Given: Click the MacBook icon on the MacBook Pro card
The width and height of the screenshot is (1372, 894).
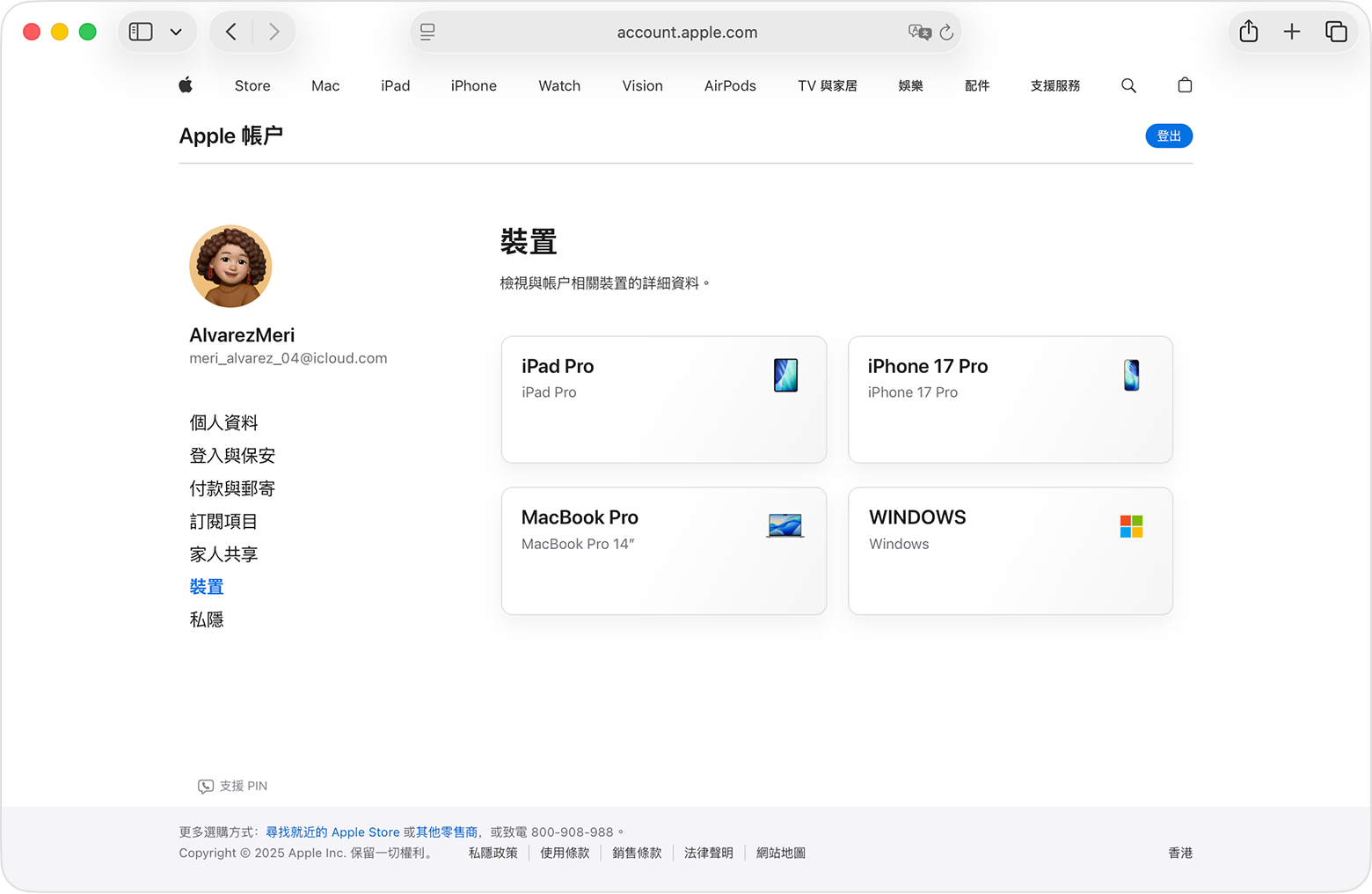Looking at the screenshot, I should (784, 525).
